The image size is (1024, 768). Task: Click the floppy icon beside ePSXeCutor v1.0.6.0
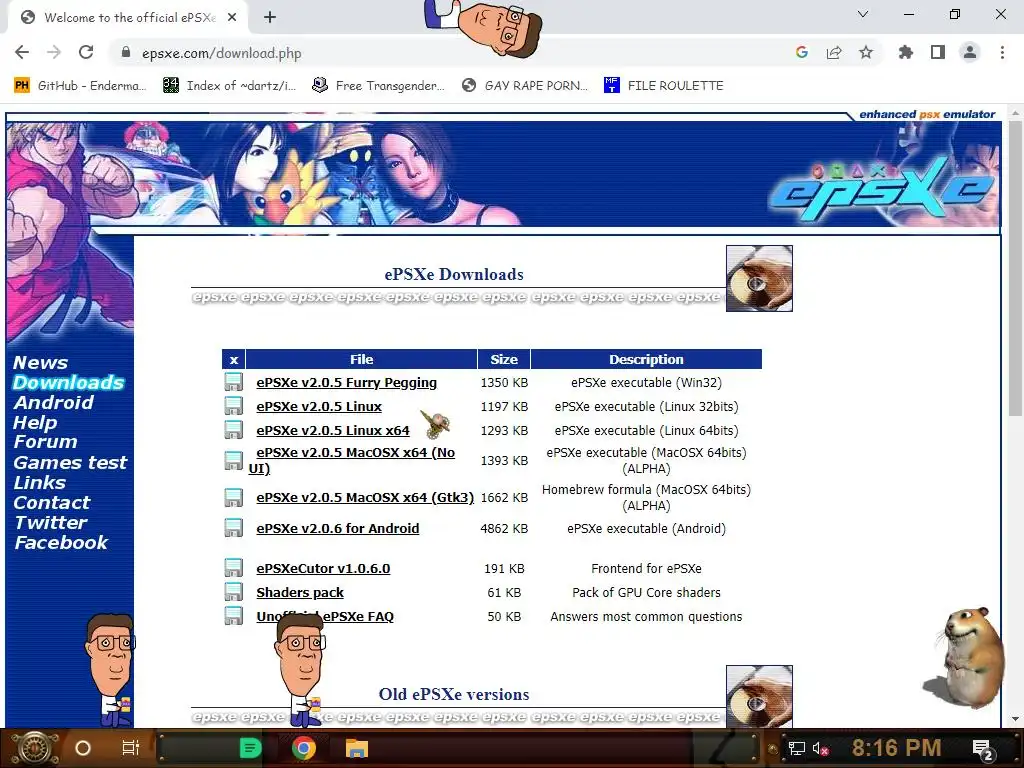[x=233, y=568]
